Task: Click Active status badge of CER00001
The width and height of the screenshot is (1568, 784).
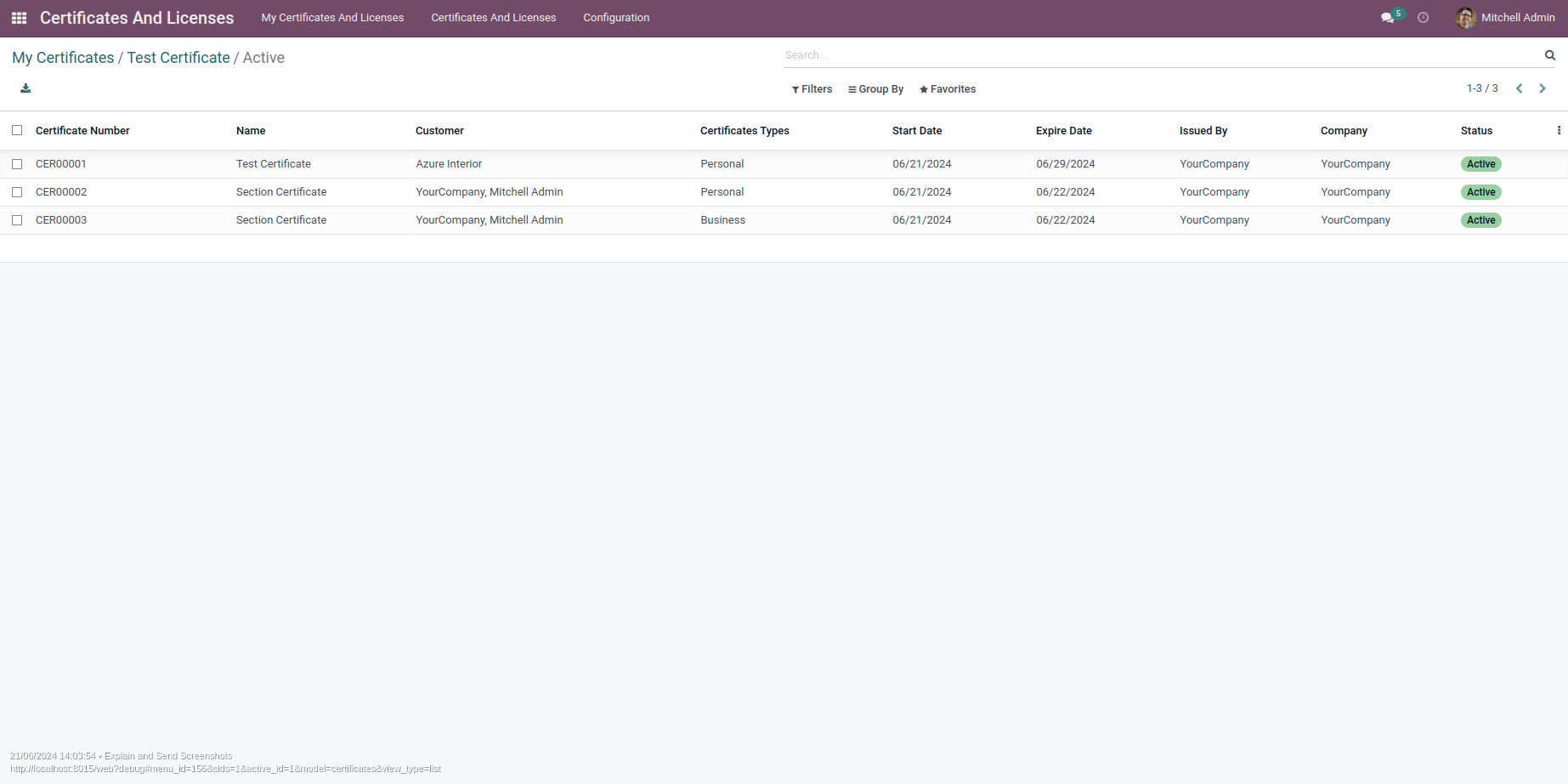Action: (x=1481, y=164)
